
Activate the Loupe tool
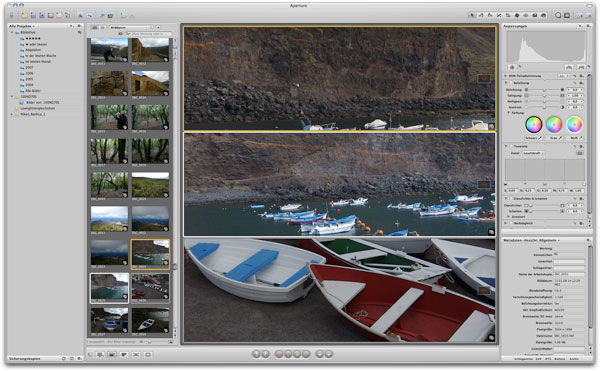558,15
